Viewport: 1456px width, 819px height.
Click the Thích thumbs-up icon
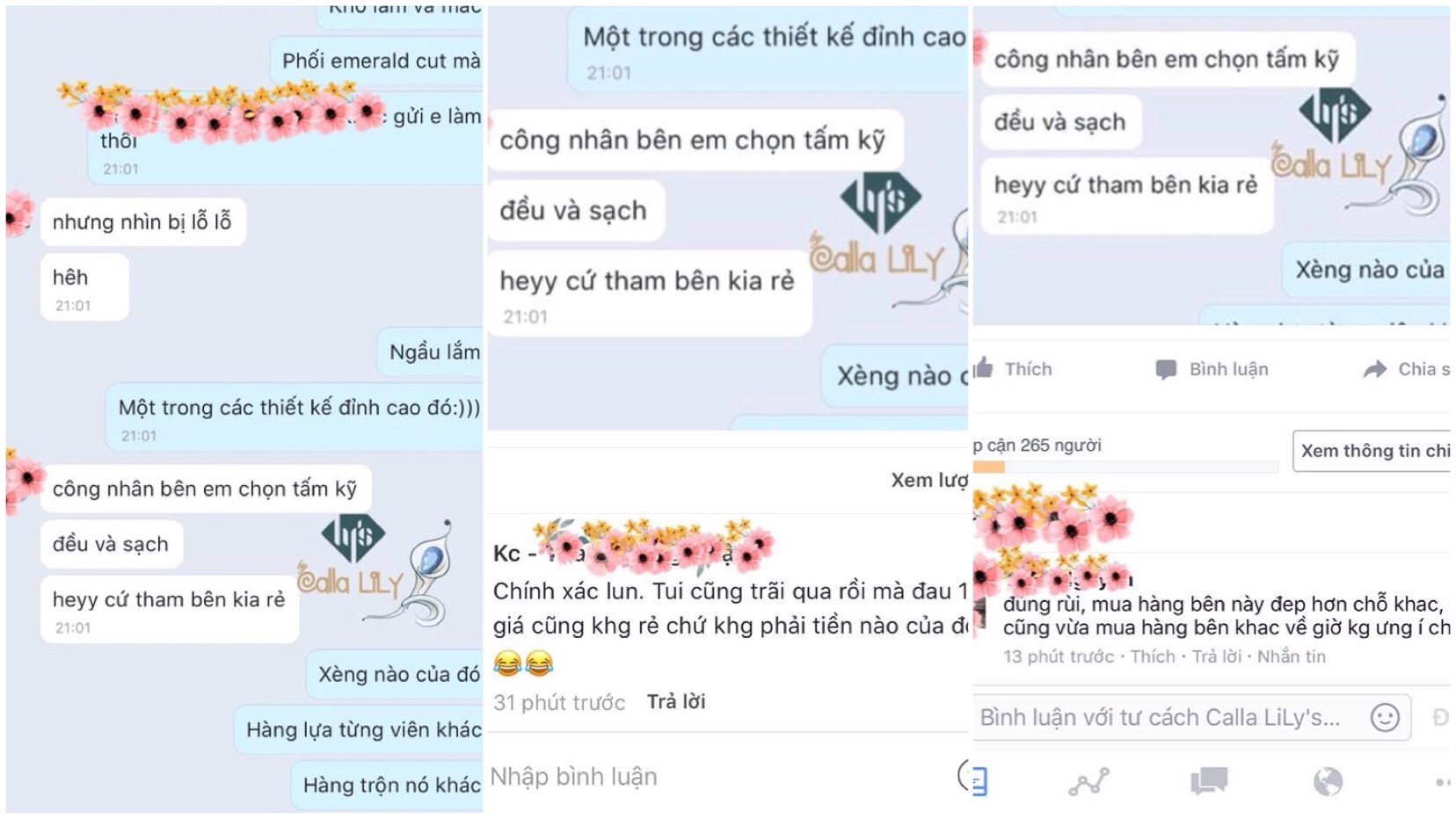[x=983, y=366]
